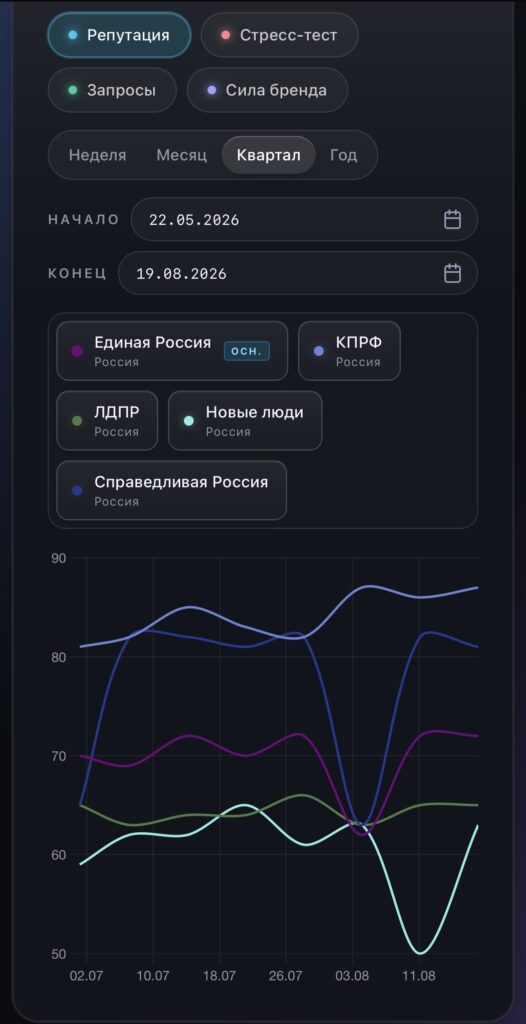Screen dimensions: 526x1024
Task: Select the Запросы metric chip
Action: point(112,90)
